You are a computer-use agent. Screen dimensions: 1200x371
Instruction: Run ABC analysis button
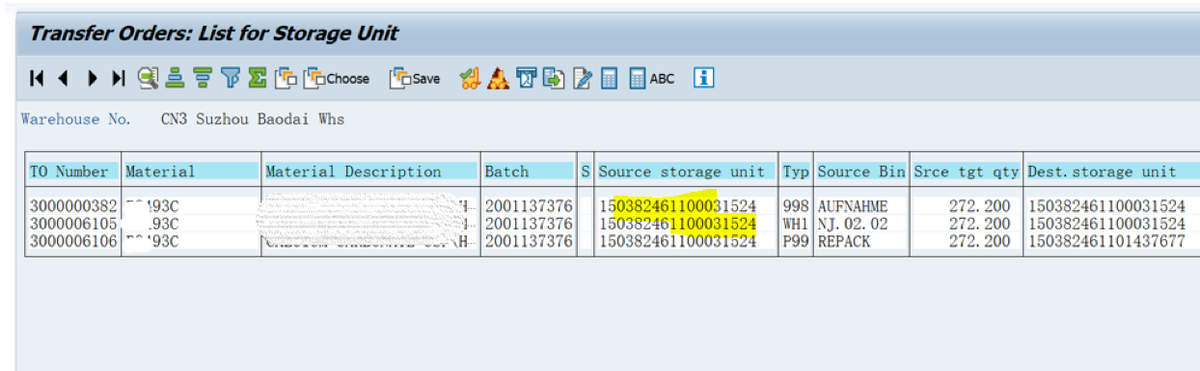tap(652, 78)
